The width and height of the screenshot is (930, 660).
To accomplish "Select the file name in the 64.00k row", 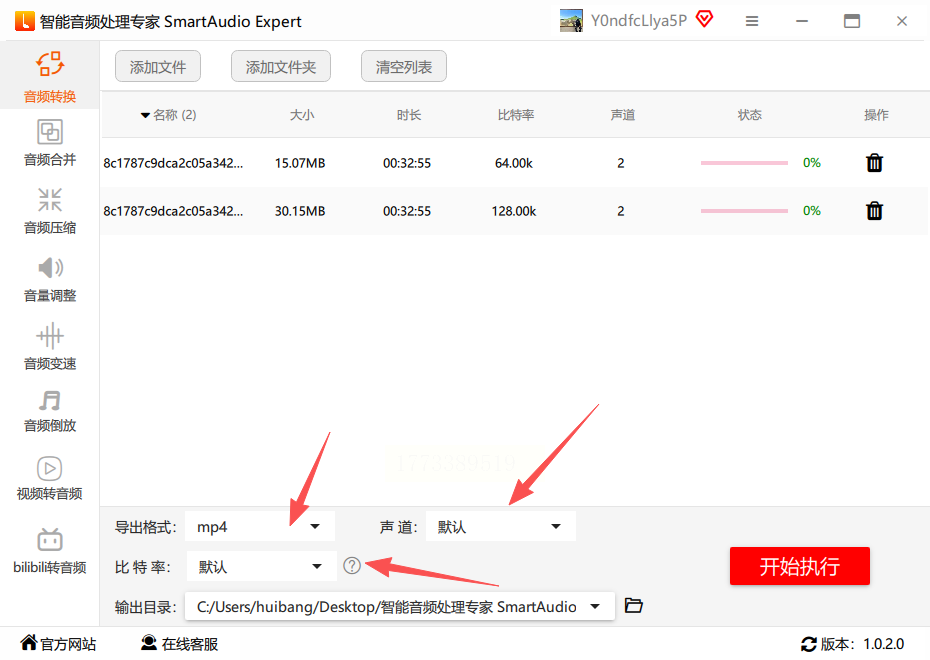I will tap(173, 163).
